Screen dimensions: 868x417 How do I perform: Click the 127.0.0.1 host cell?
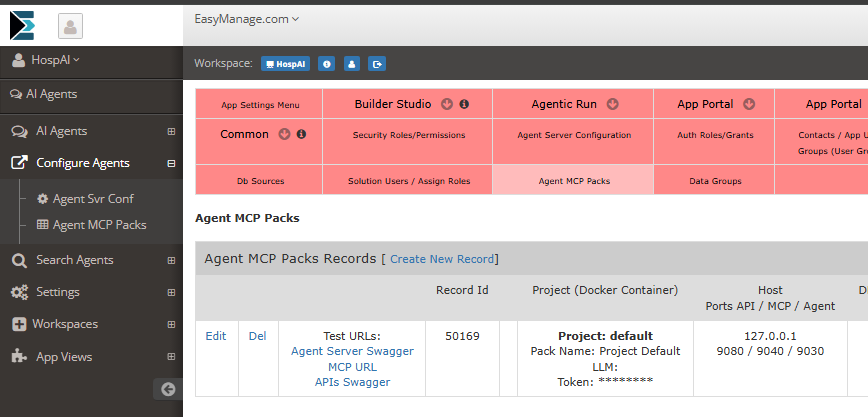coord(770,336)
